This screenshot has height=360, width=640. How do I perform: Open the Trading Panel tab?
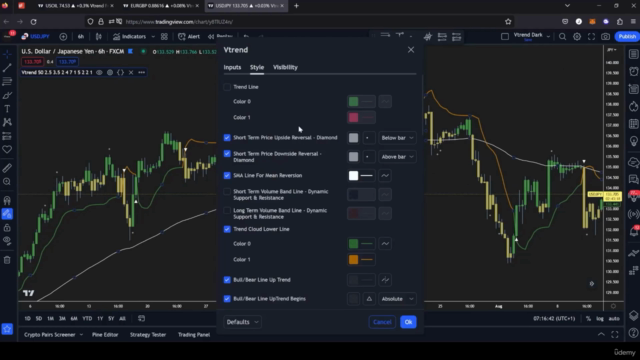tap(194, 335)
